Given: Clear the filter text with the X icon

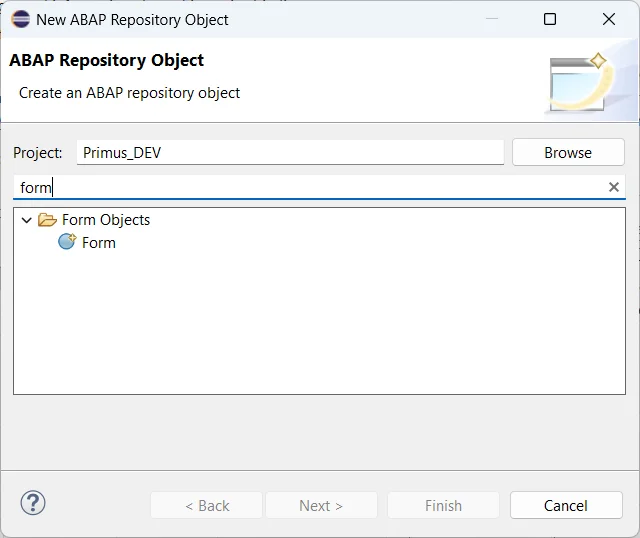Looking at the screenshot, I should point(613,187).
